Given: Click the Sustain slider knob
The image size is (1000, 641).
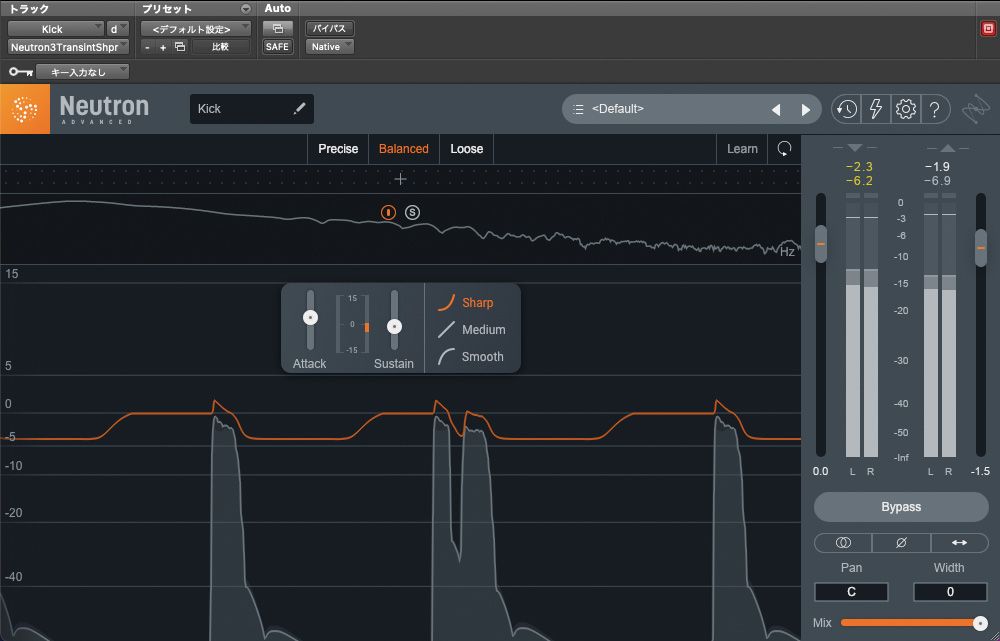Looking at the screenshot, I should tap(395, 327).
